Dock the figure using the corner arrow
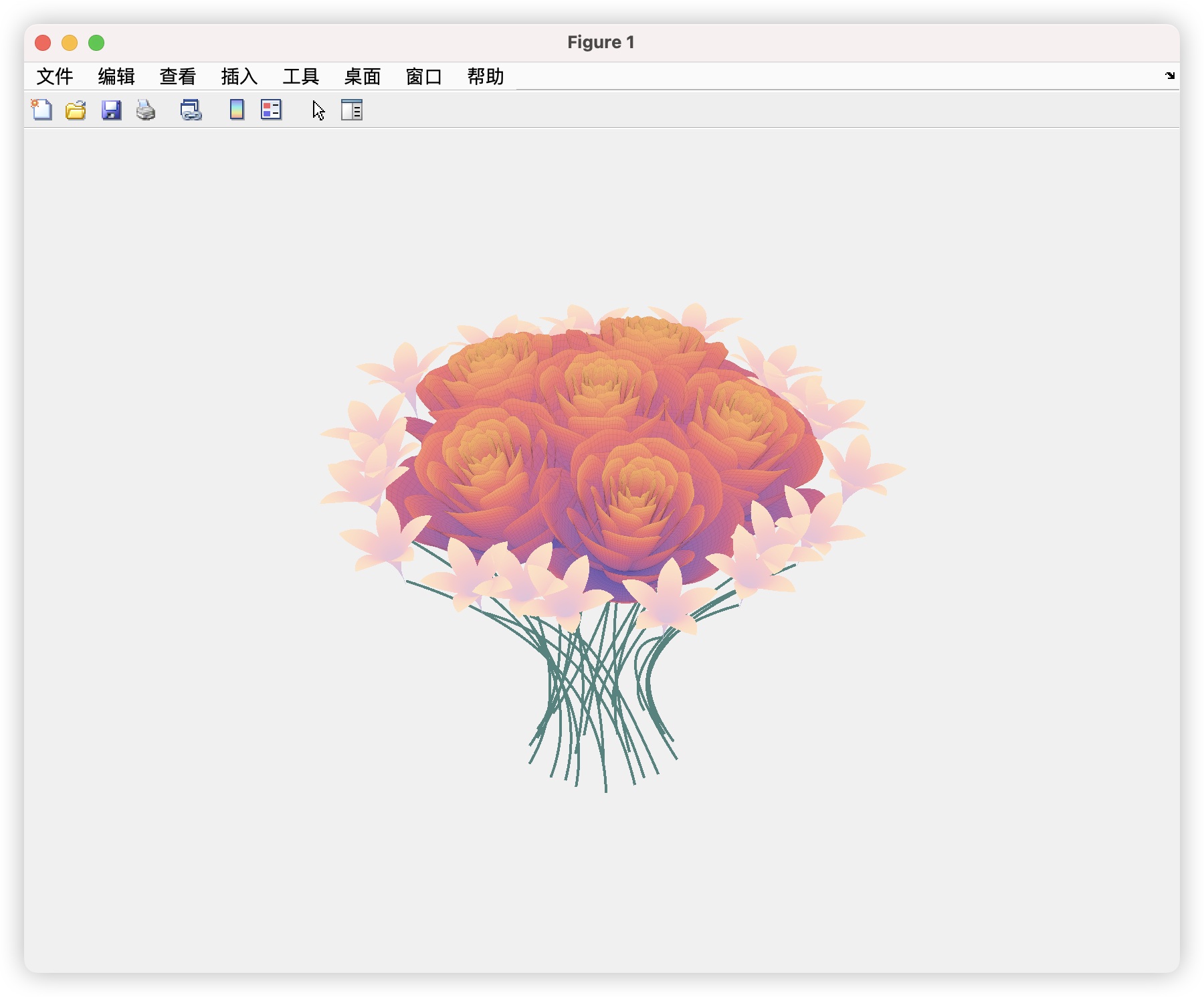 pos(1170,76)
